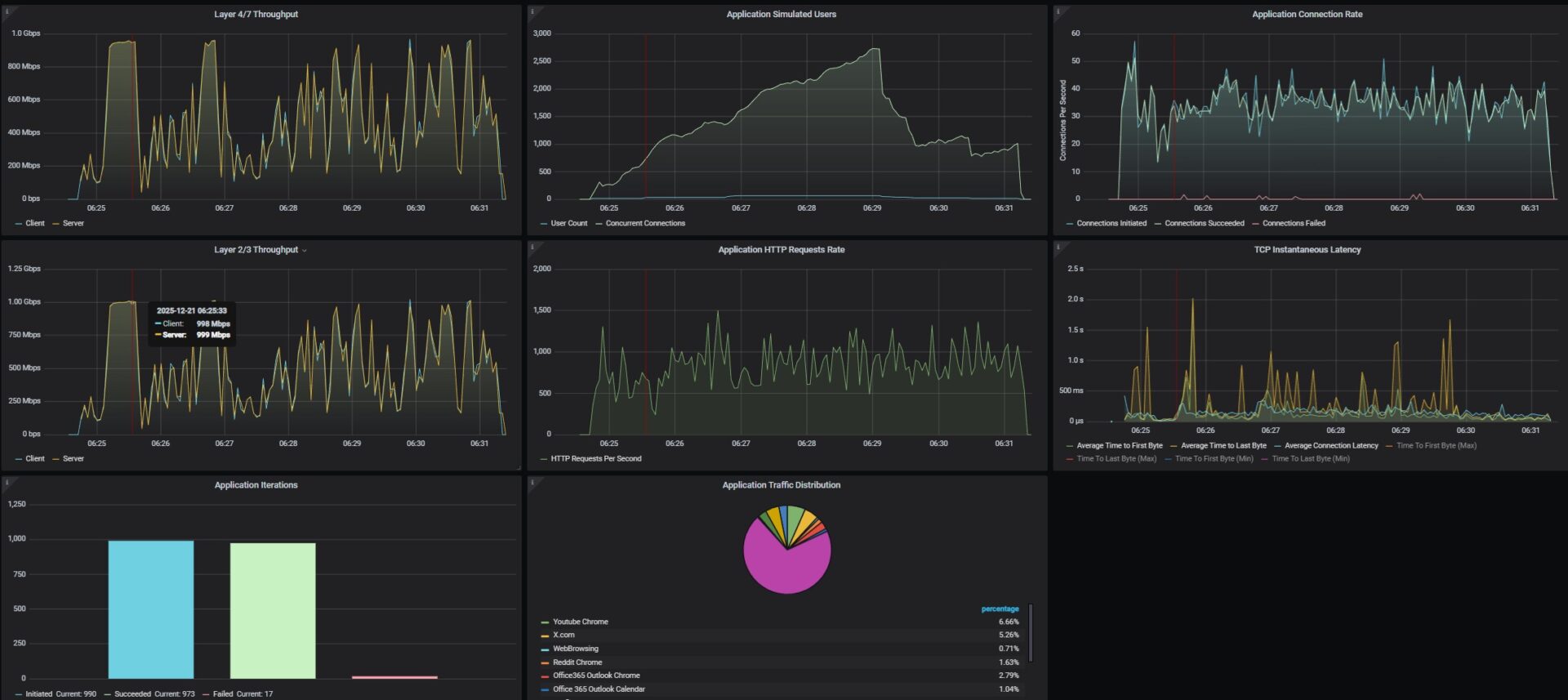Open info icon on Application Iterations panel
The width and height of the screenshot is (1568, 700).
pyautogui.click(x=7, y=481)
